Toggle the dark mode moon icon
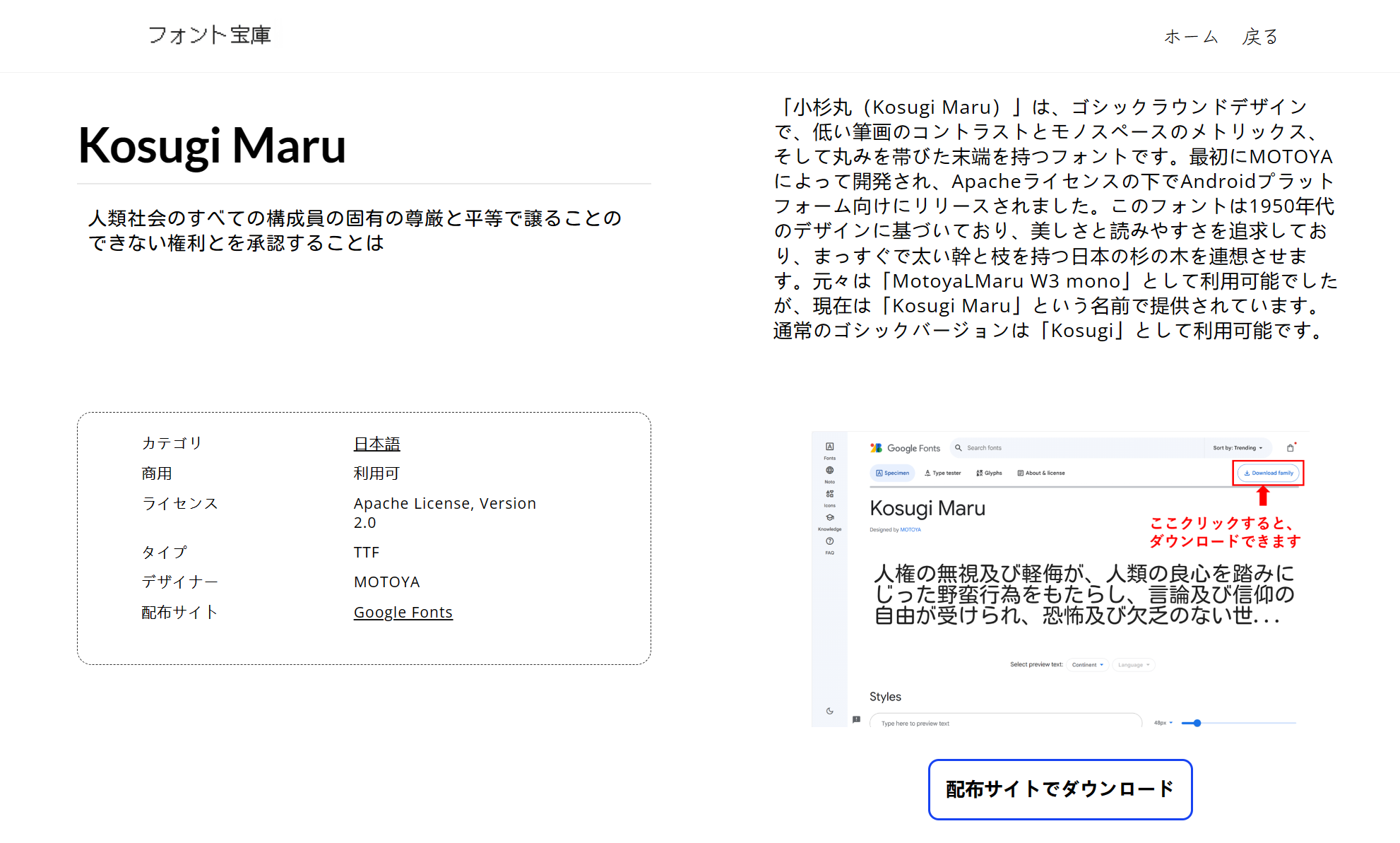The width and height of the screenshot is (1400, 843). (829, 711)
